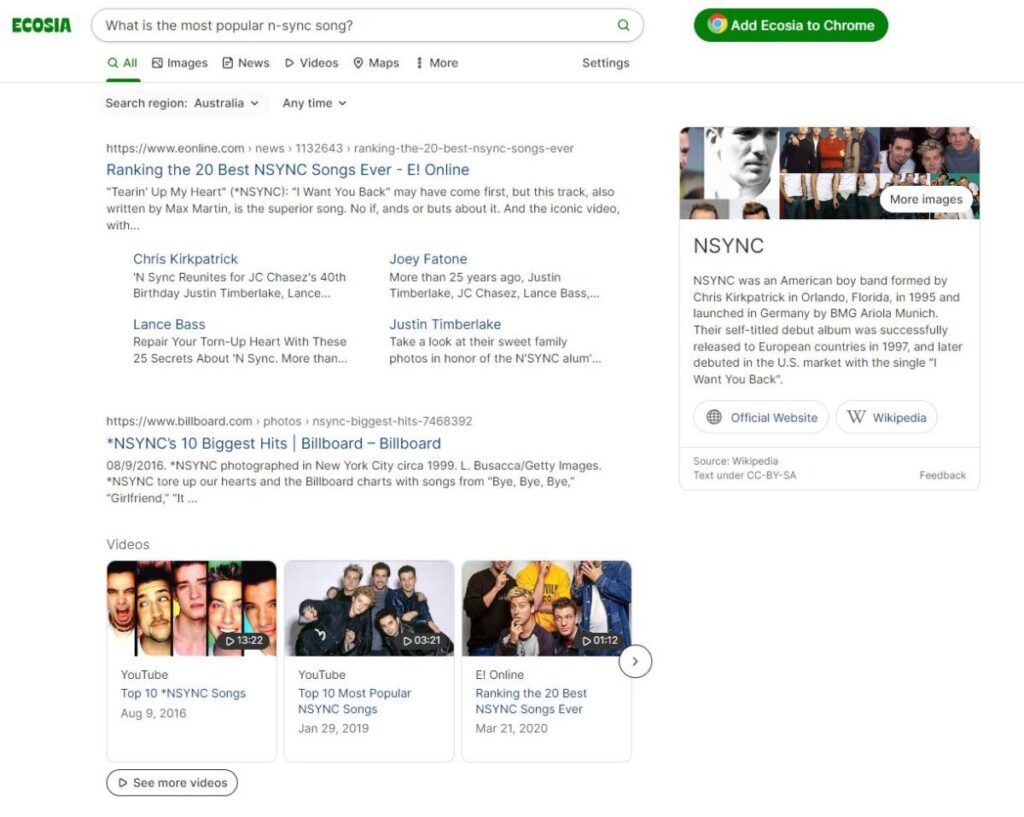This screenshot has height=817, width=1024.
Task: Expand the Any time filter dropdown
Action: tap(314, 103)
